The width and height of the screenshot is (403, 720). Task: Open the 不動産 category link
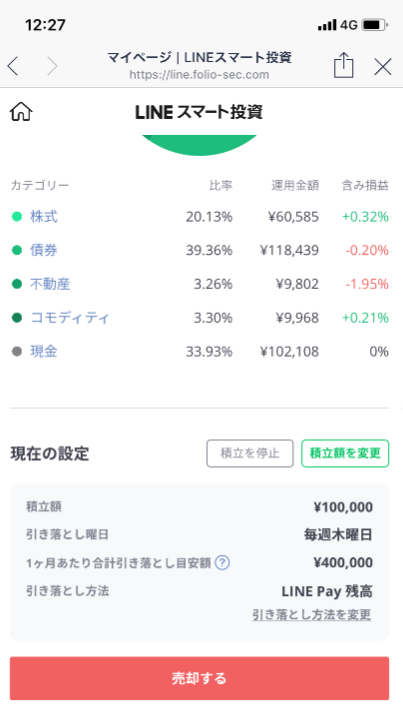[x=50, y=284]
